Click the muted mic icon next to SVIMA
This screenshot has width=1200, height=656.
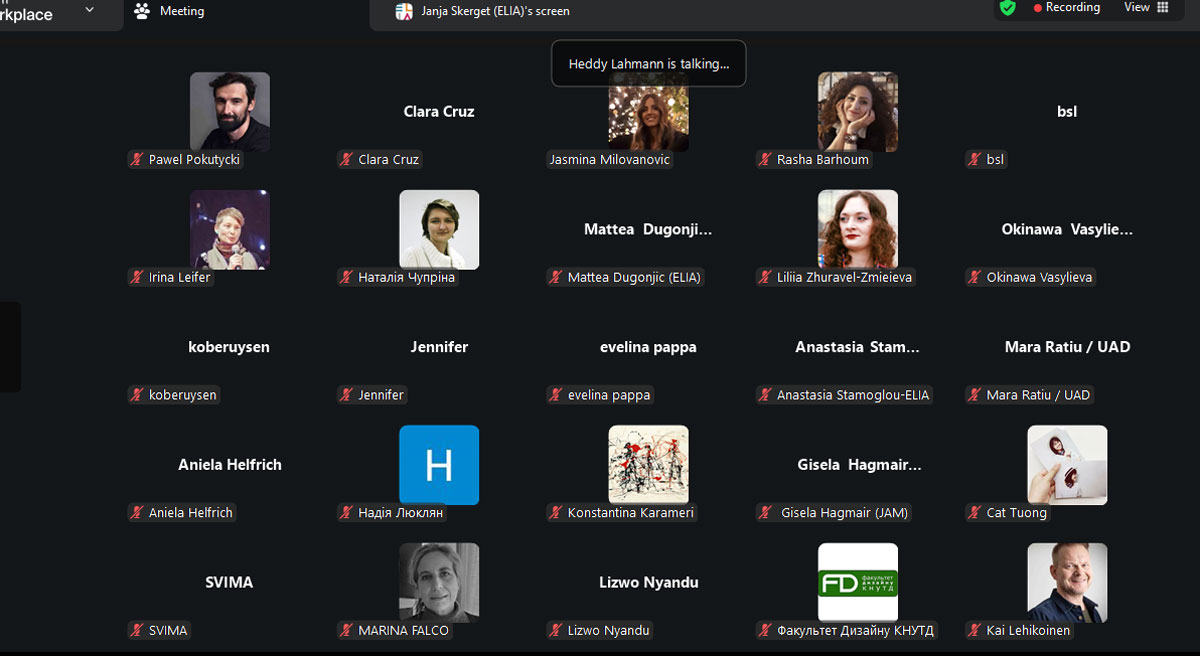[138, 630]
